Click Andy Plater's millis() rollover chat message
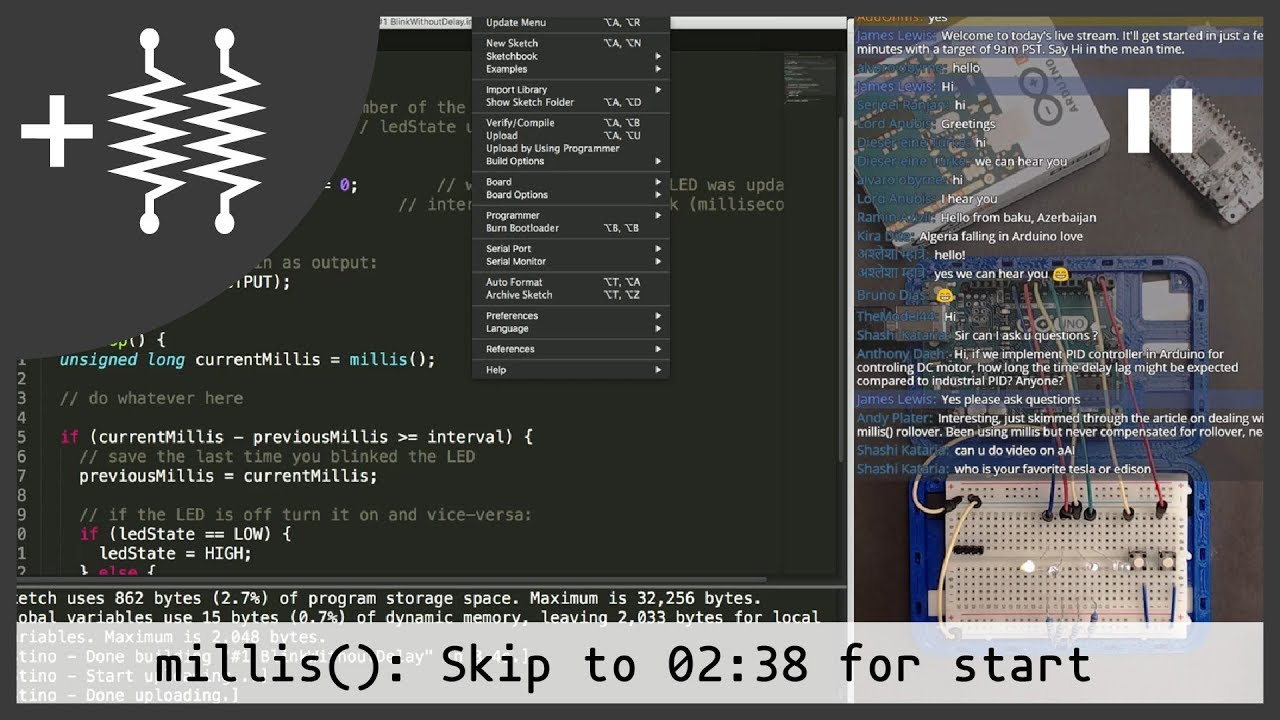The width and height of the screenshot is (1280, 720). tap(1060, 425)
